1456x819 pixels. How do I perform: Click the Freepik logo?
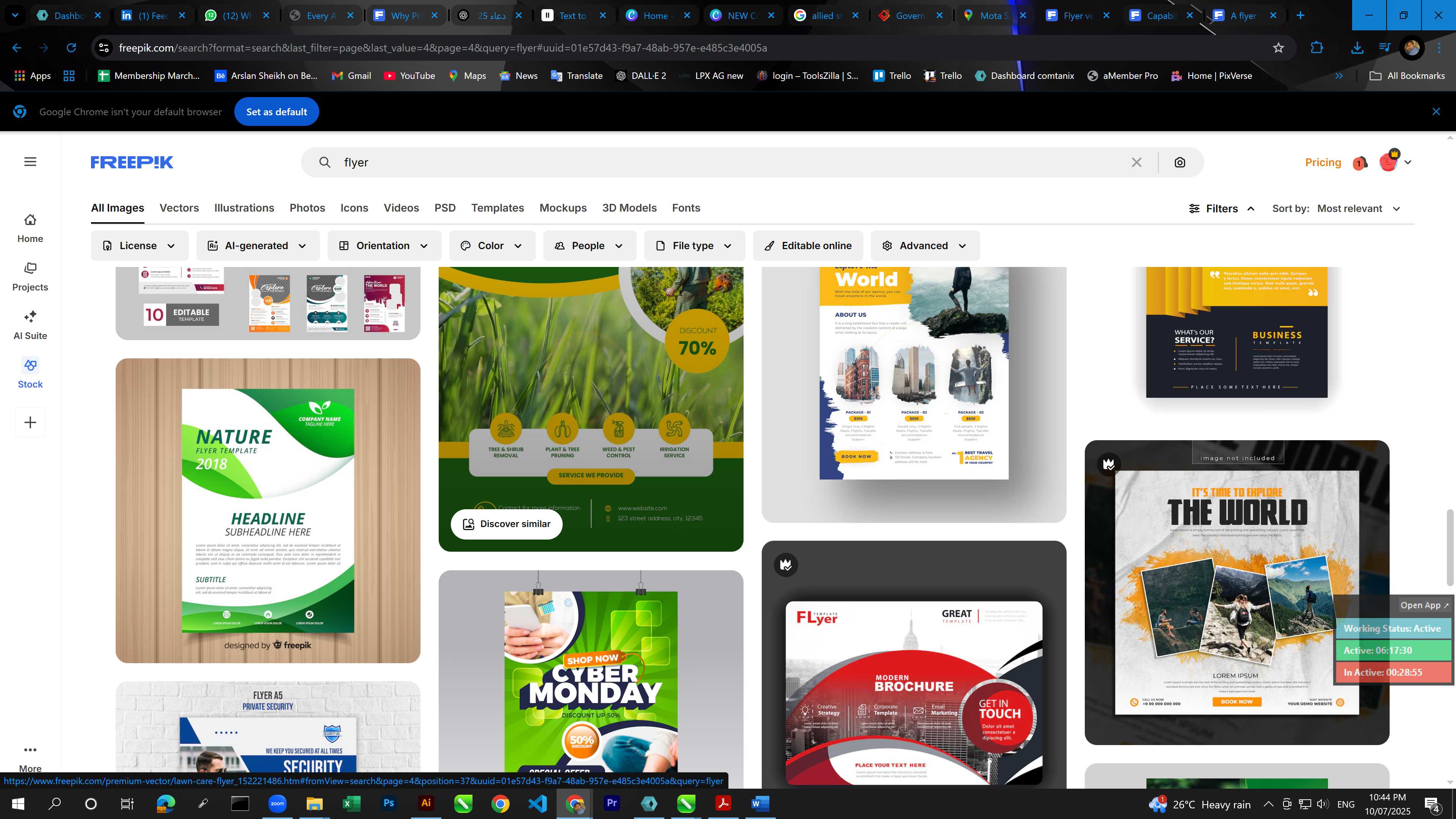click(132, 162)
